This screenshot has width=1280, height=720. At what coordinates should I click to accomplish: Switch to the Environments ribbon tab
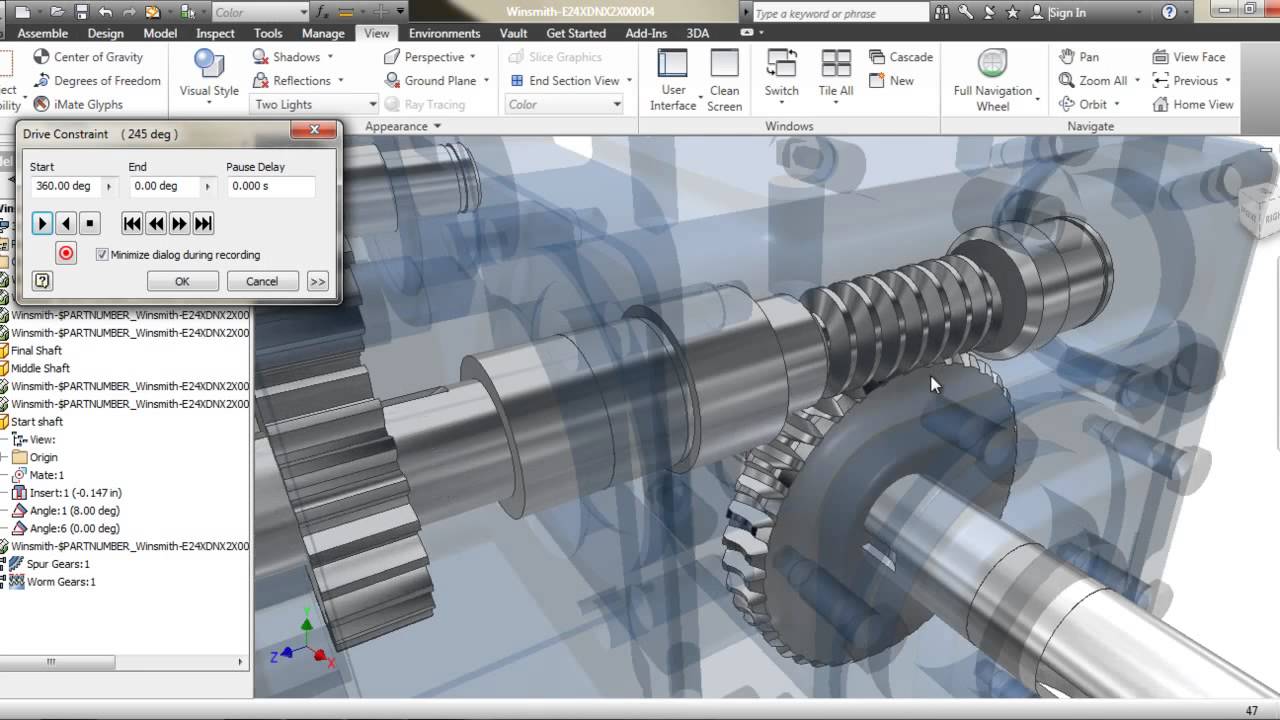click(444, 33)
